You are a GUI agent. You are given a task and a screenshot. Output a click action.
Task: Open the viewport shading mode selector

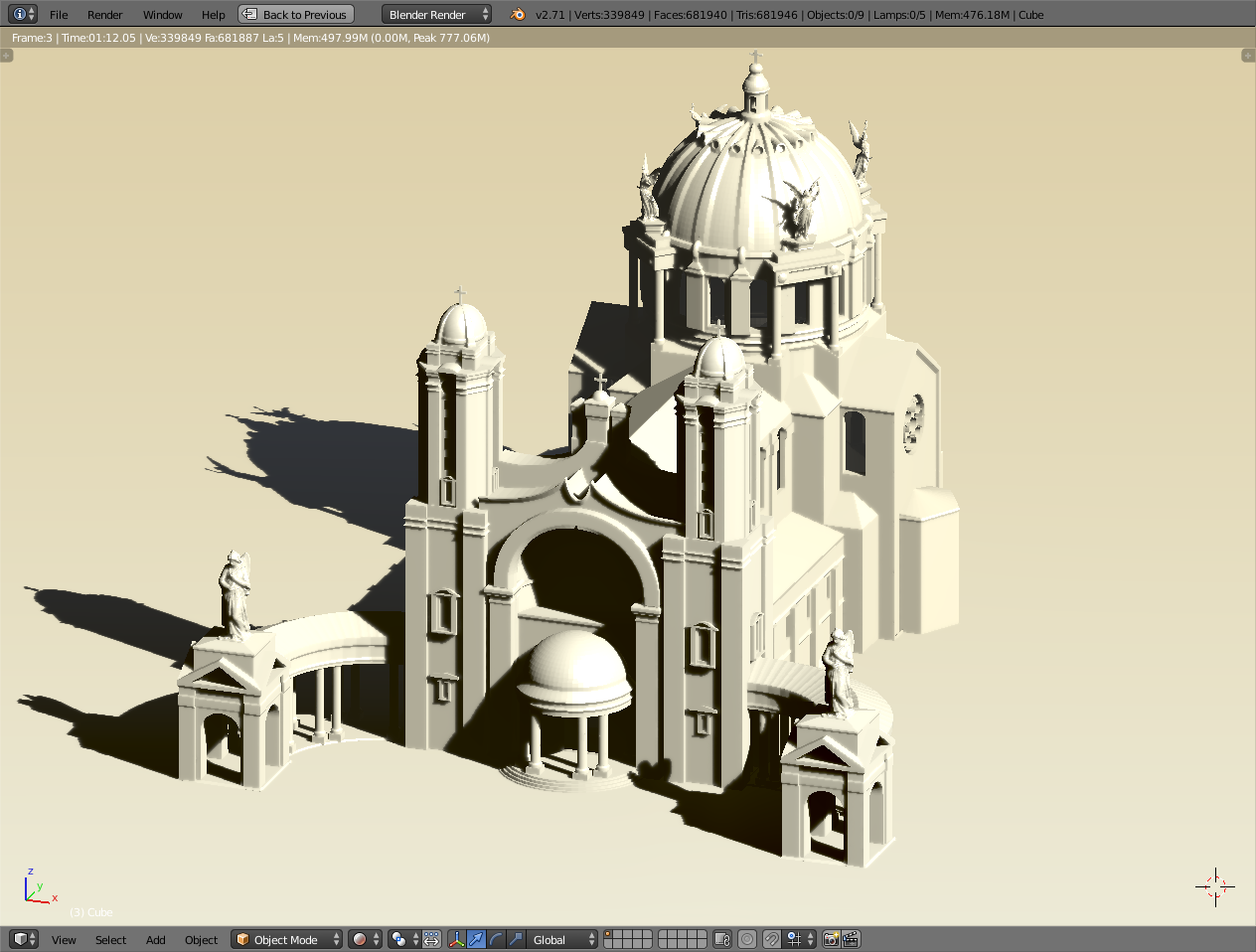tap(365, 939)
